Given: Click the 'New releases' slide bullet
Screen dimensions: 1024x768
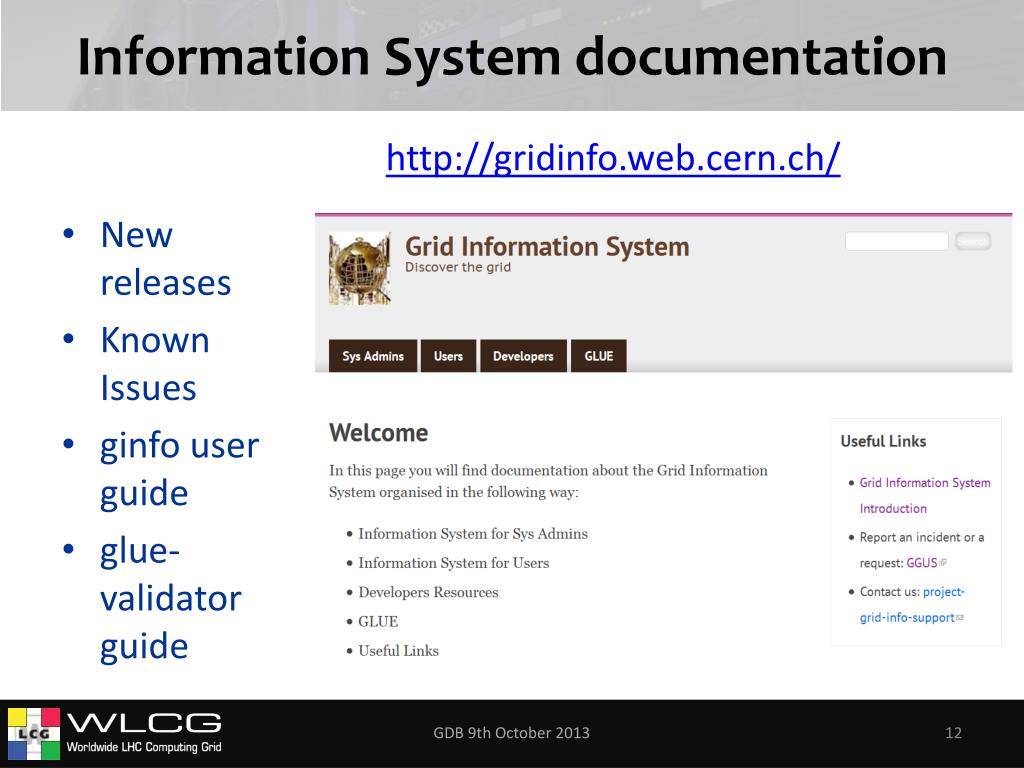Looking at the screenshot, I should tap(166, 259).
